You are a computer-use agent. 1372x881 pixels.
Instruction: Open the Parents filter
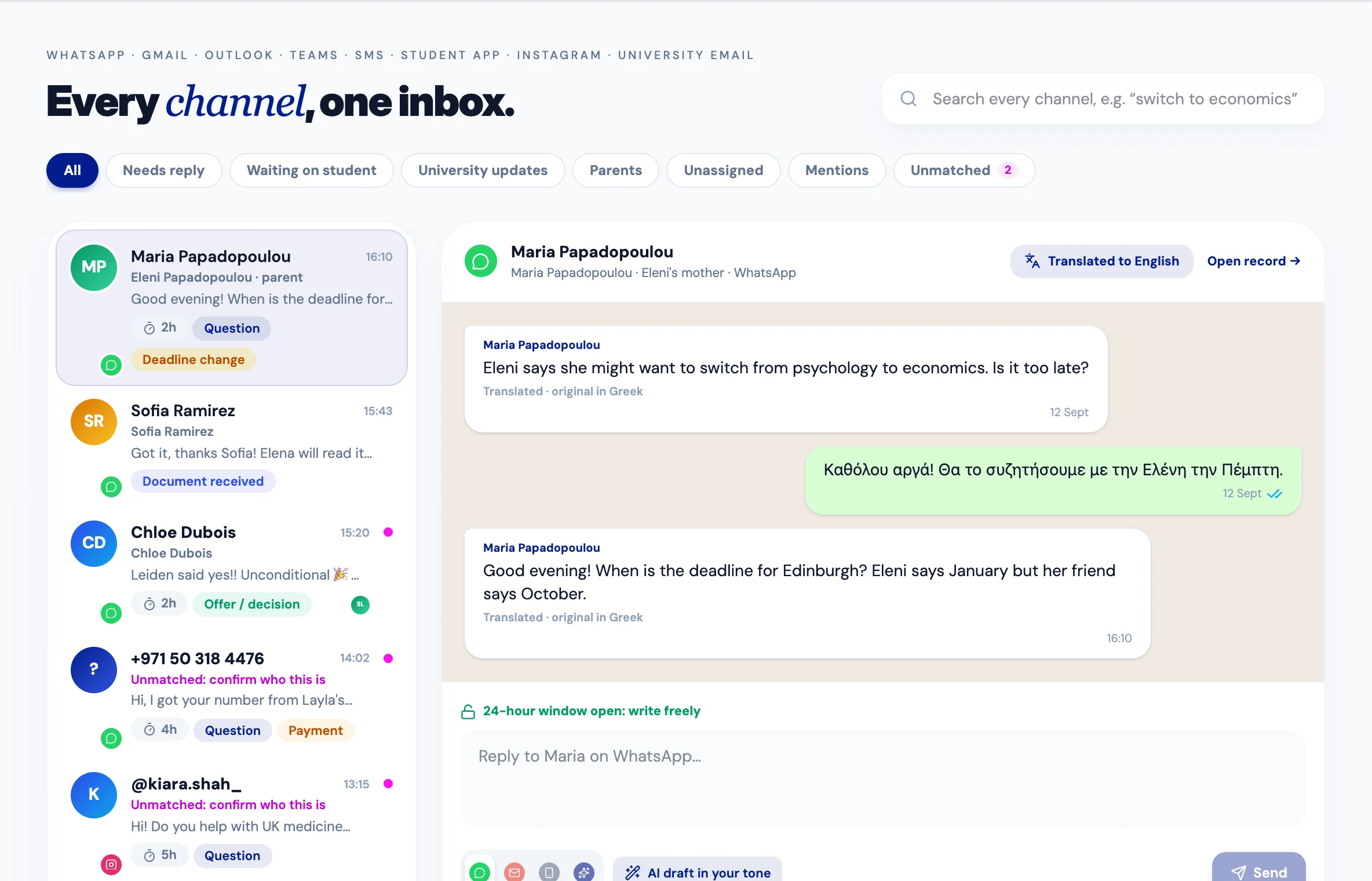click(x=616, y=170)
